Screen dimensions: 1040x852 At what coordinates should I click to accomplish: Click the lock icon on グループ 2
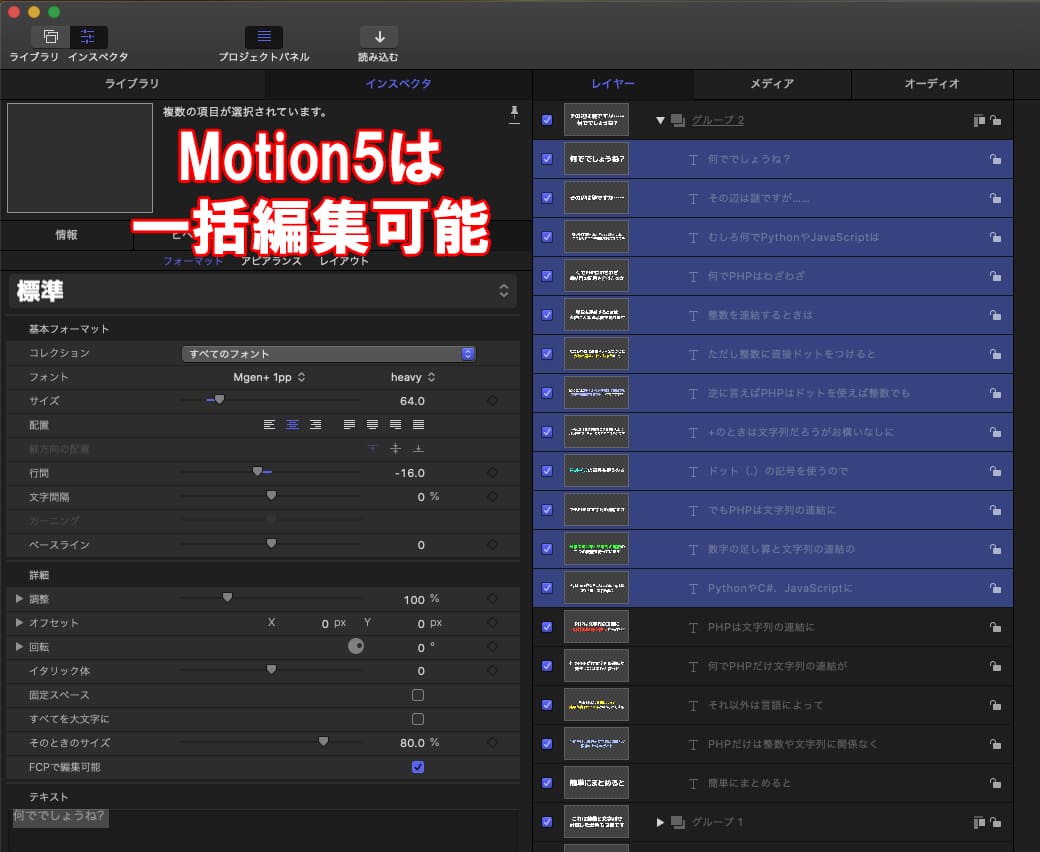click(995, 121)
